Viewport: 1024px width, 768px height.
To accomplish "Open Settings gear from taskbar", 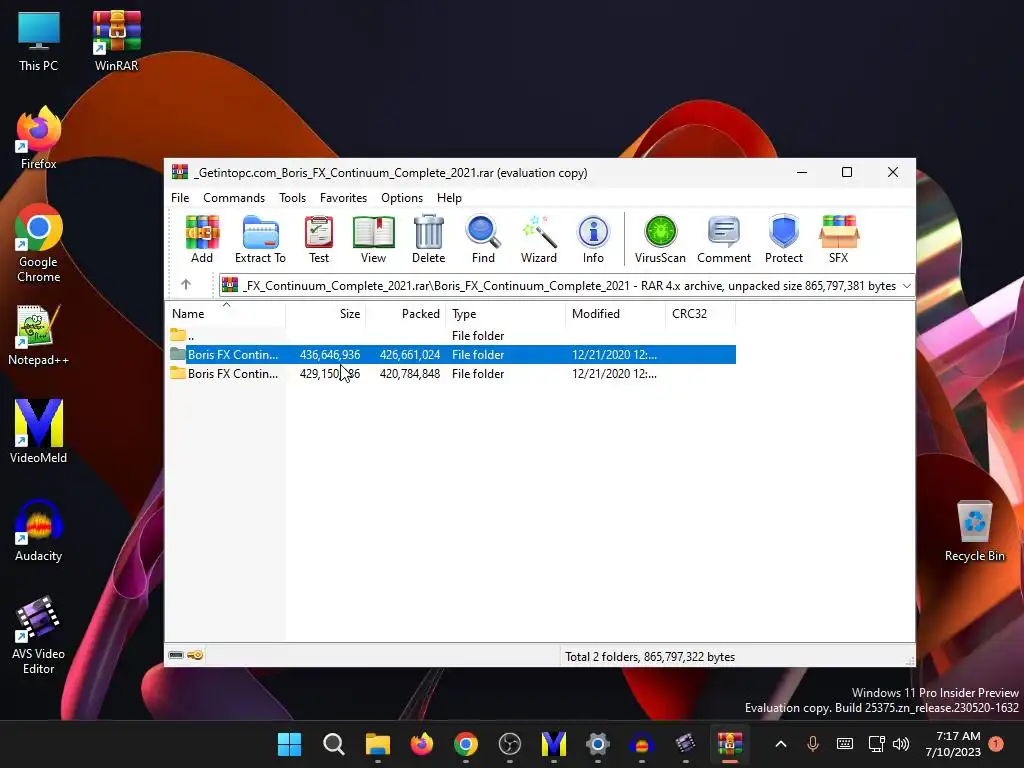I will 598,744.
